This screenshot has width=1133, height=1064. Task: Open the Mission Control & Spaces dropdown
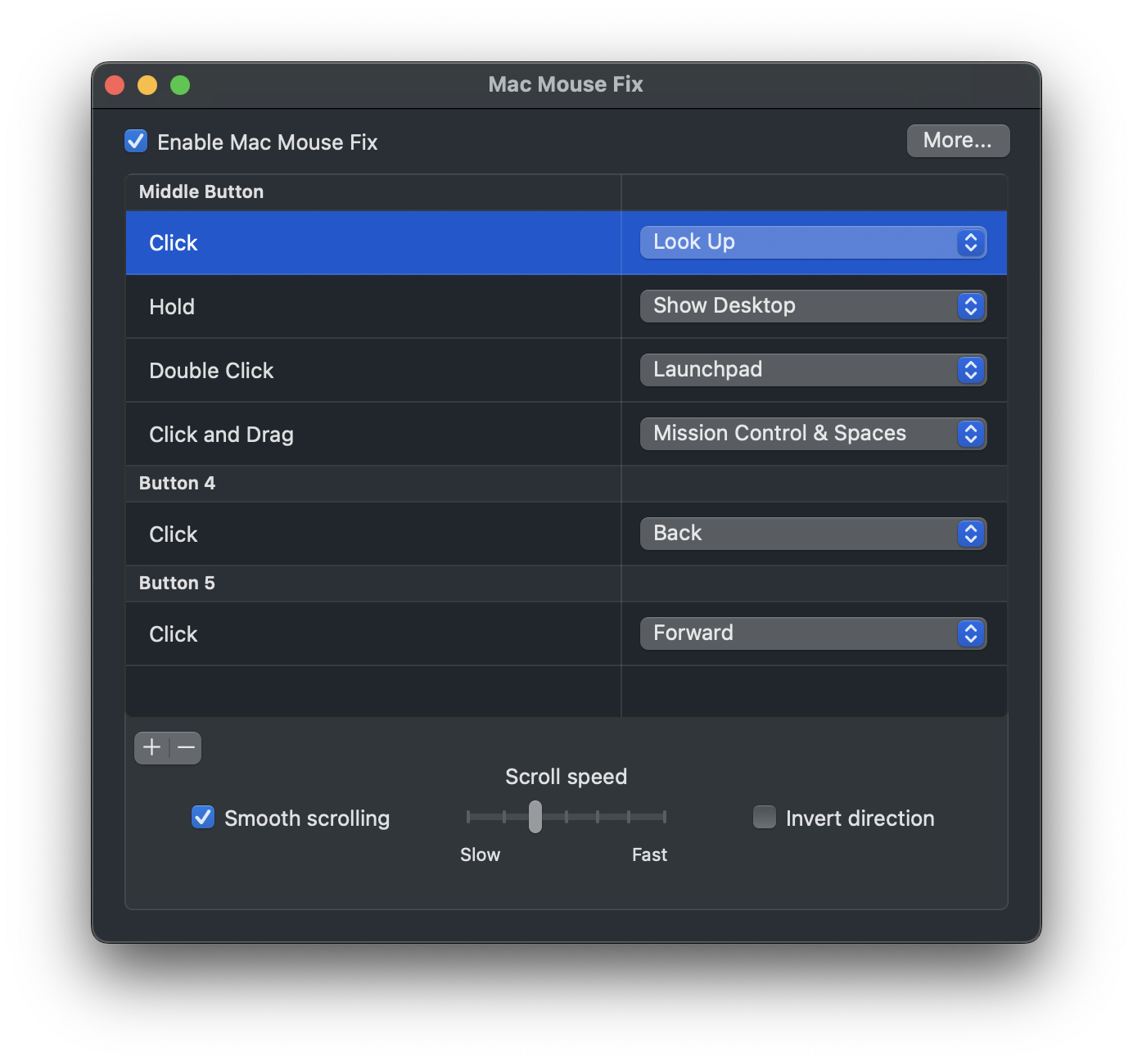tap(813, 434)
